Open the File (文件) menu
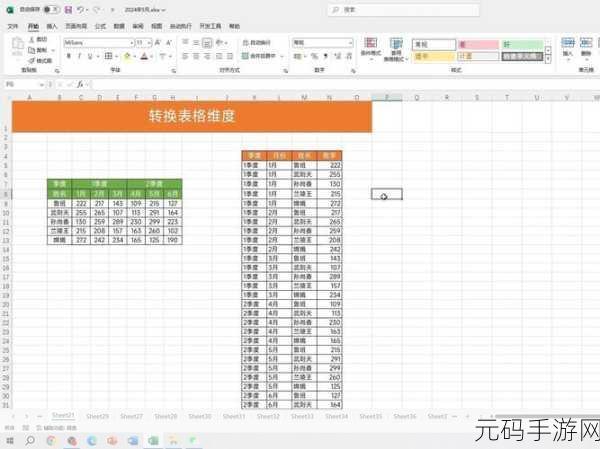This screenshot has height=449, width=600. [13, 26]
